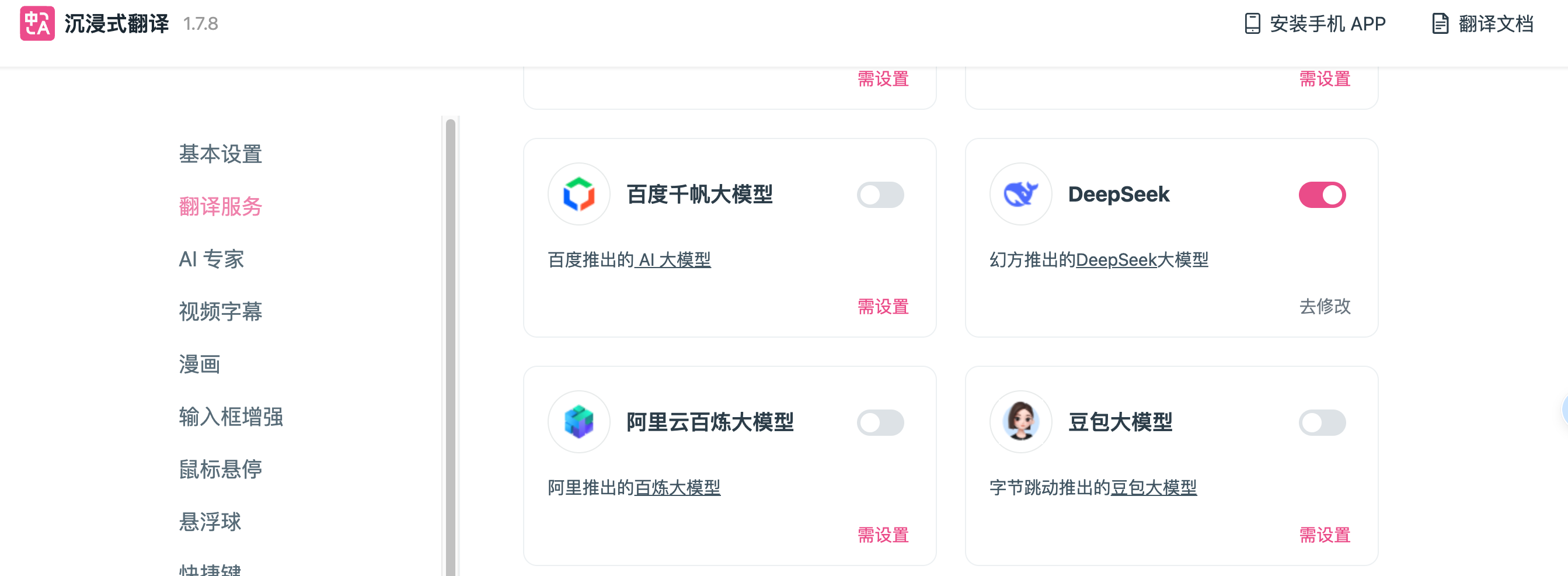Click the 阿里云百炼大模型 cube icon
The height and width of the screenshot is (576, 1568).
(x=579, y=422)
